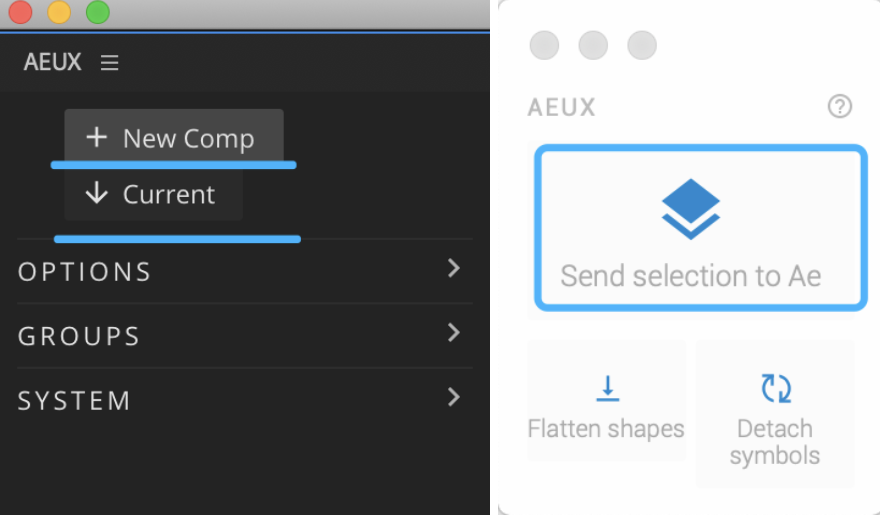
Task: Click the SYSTEM section label
Action: tap(74, 401)
